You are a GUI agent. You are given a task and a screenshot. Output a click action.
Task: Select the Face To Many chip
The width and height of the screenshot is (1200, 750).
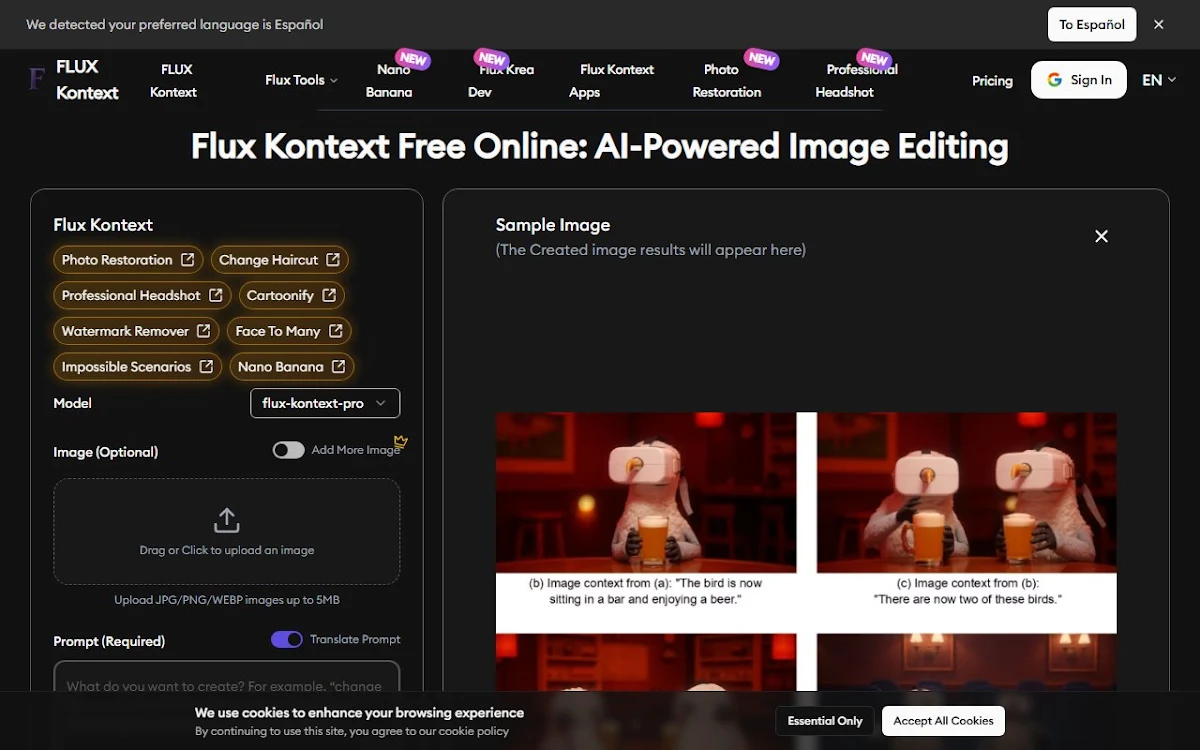click(x=289, y=331)
